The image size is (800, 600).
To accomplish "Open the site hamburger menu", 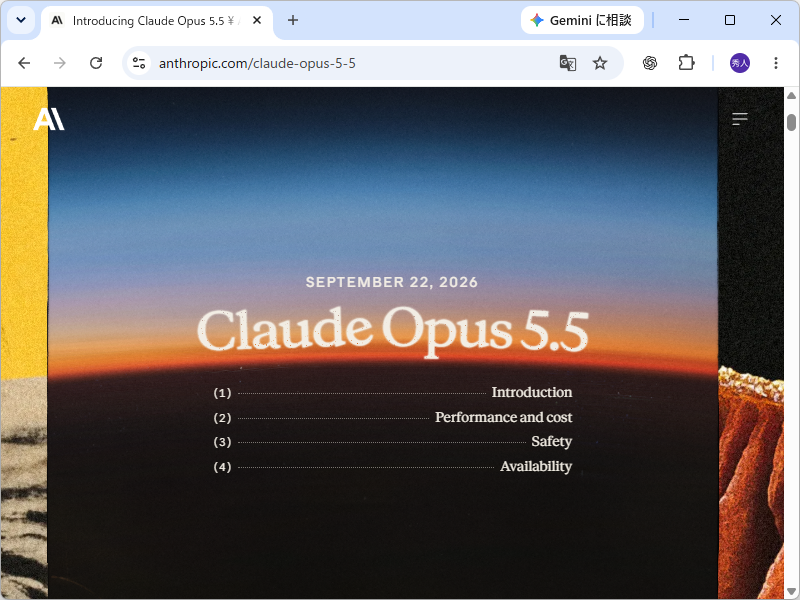I will point(740,119).
